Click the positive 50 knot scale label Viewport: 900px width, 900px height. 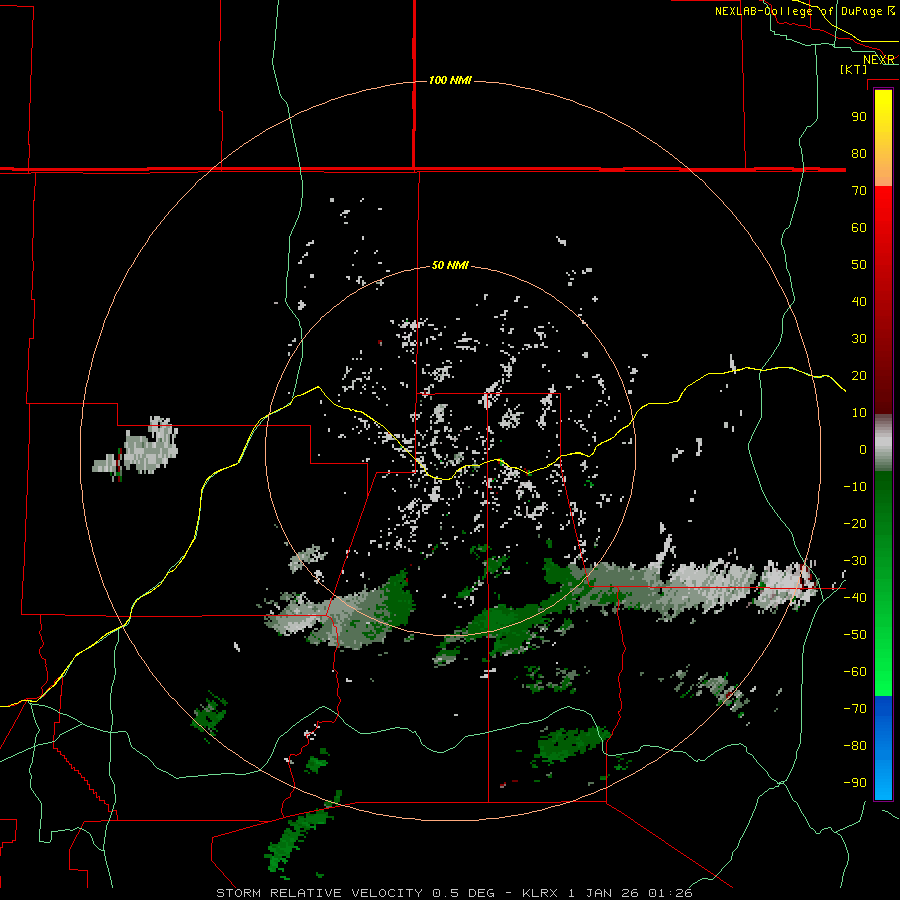click(859, 265)
